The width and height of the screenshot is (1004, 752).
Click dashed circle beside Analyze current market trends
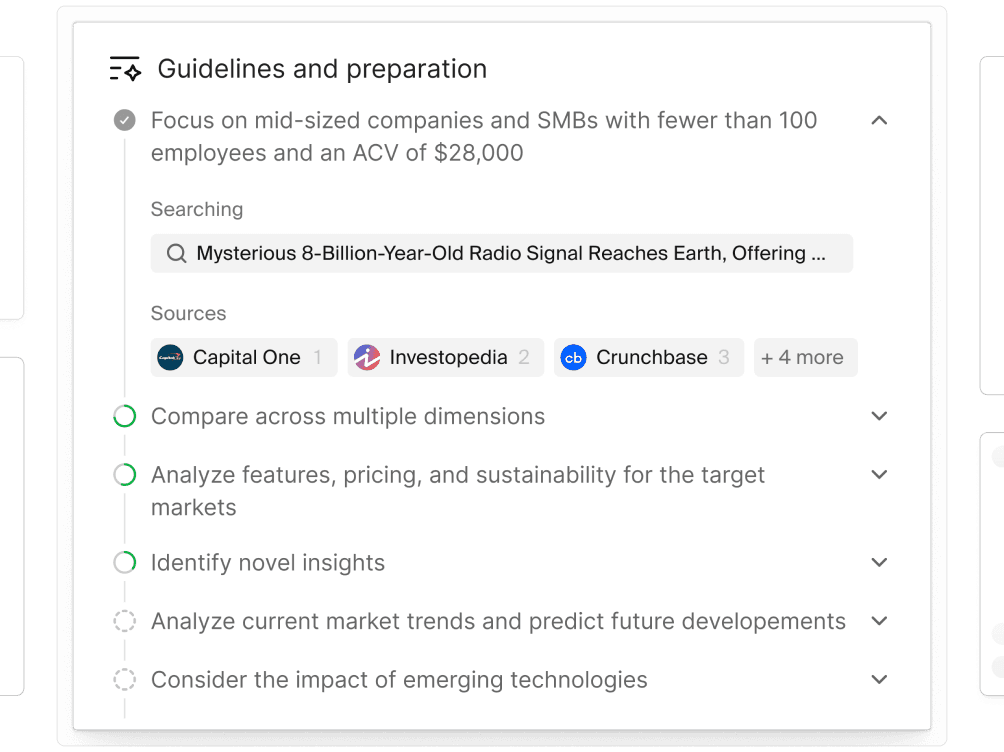point(125,621)
